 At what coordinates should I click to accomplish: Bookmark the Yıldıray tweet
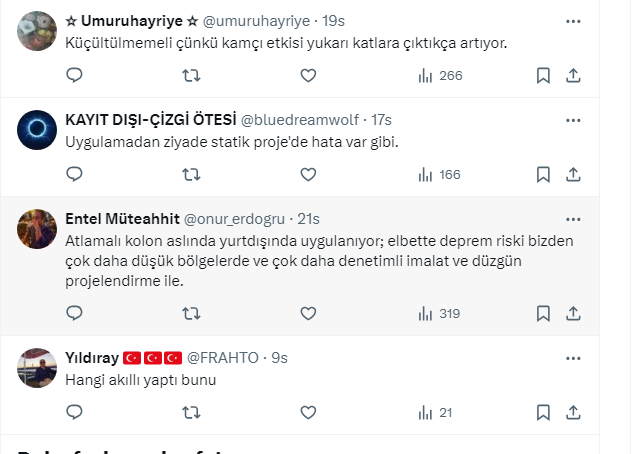click(x=543, y=412)
